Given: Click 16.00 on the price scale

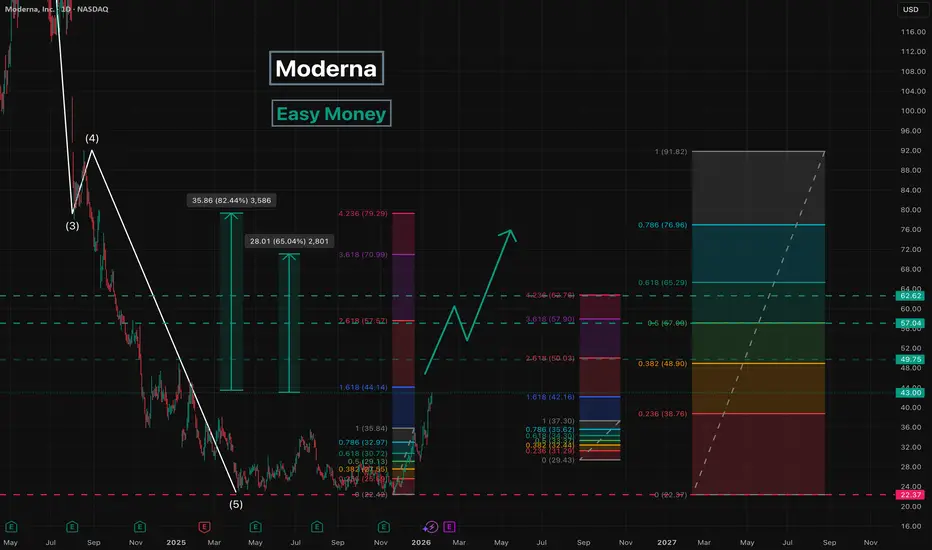Looking at the screenshot, I should click(913, 526).
